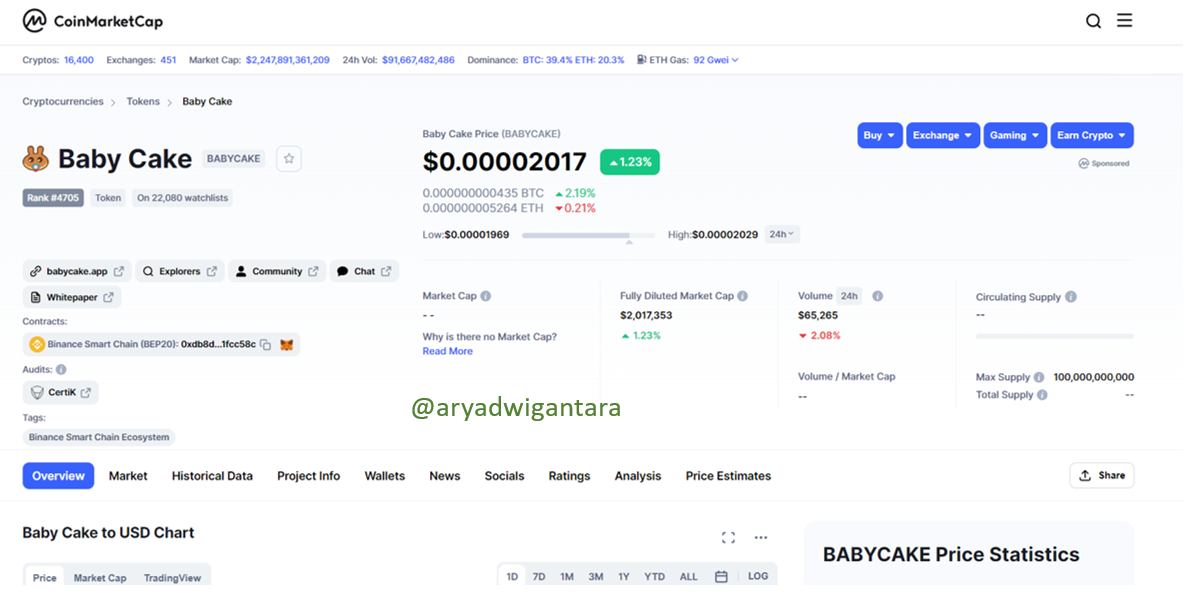Expand the ETH Gas 92 Gwei dropdown
The image size is (1187, 616).
[x=715, y=60]
